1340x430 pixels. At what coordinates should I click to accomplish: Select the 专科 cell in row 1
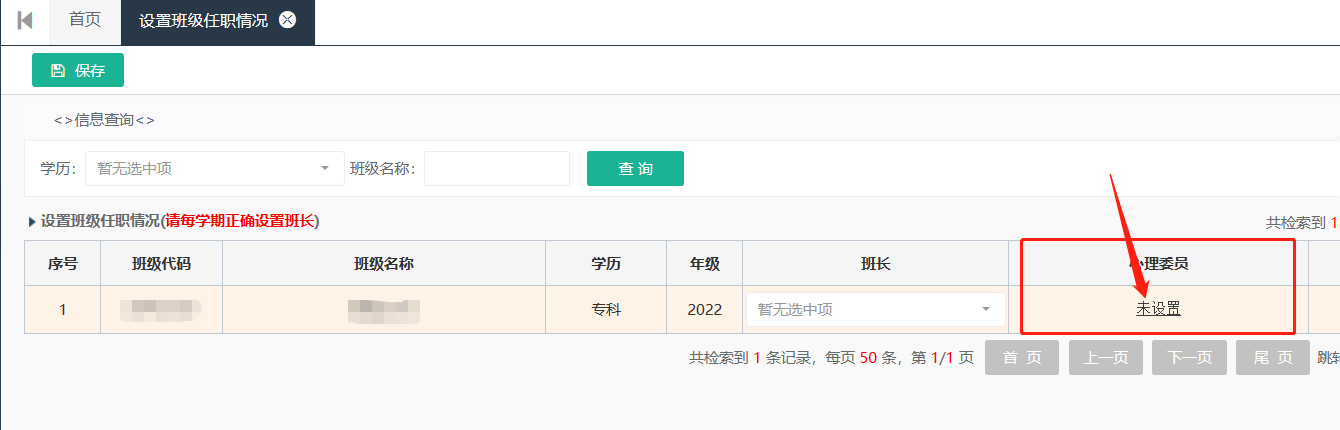point(606,310)
